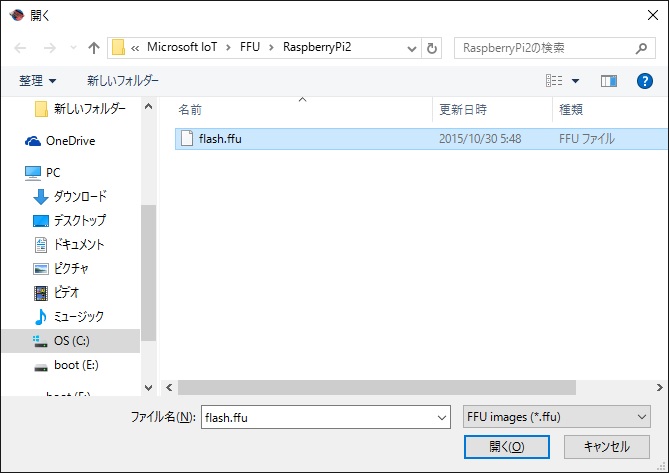
Task: Click the refresh icon beside address bar
Action: pos(432,48)
